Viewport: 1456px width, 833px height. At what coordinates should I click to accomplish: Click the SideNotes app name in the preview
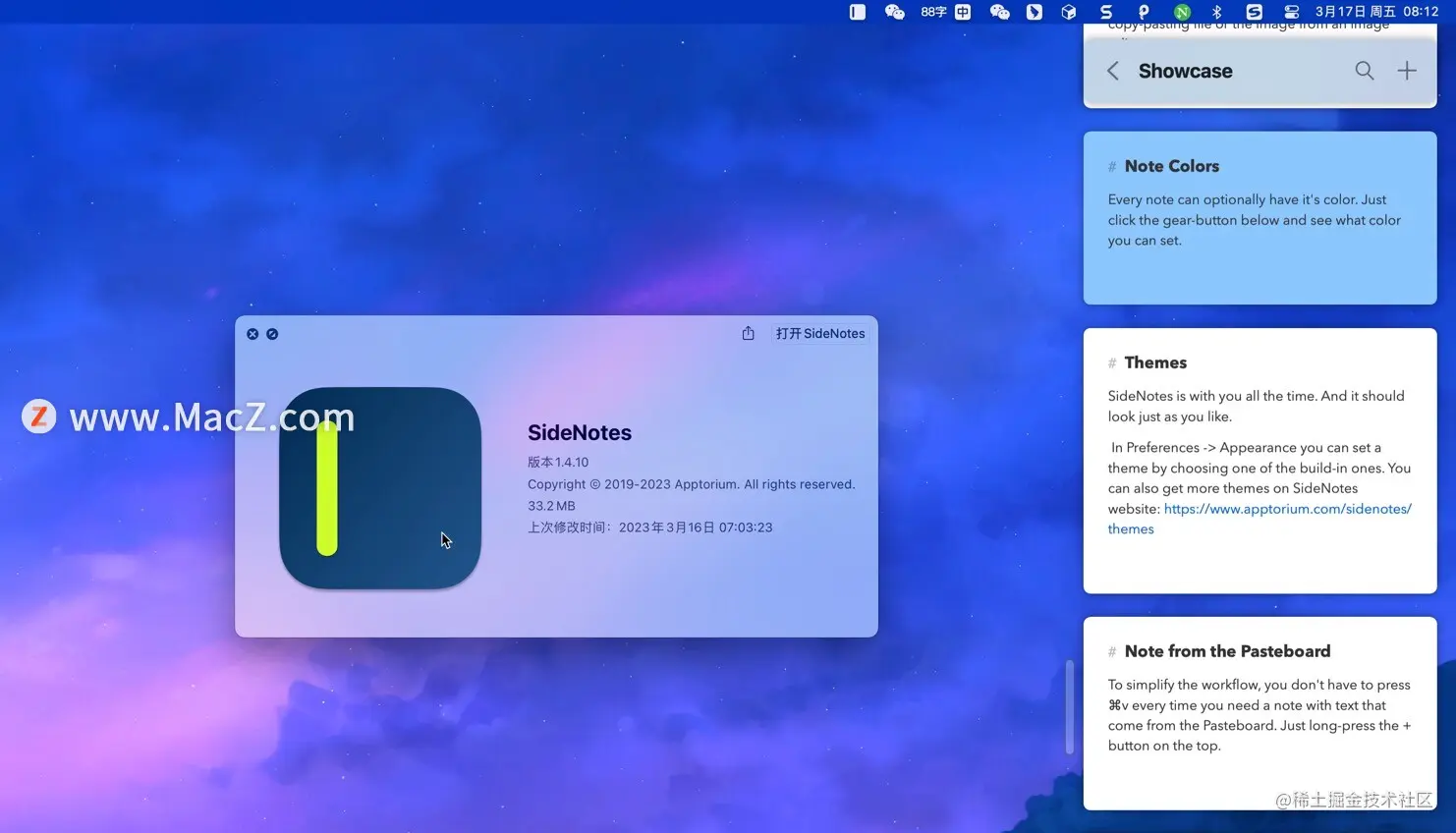tap(580, 432)
